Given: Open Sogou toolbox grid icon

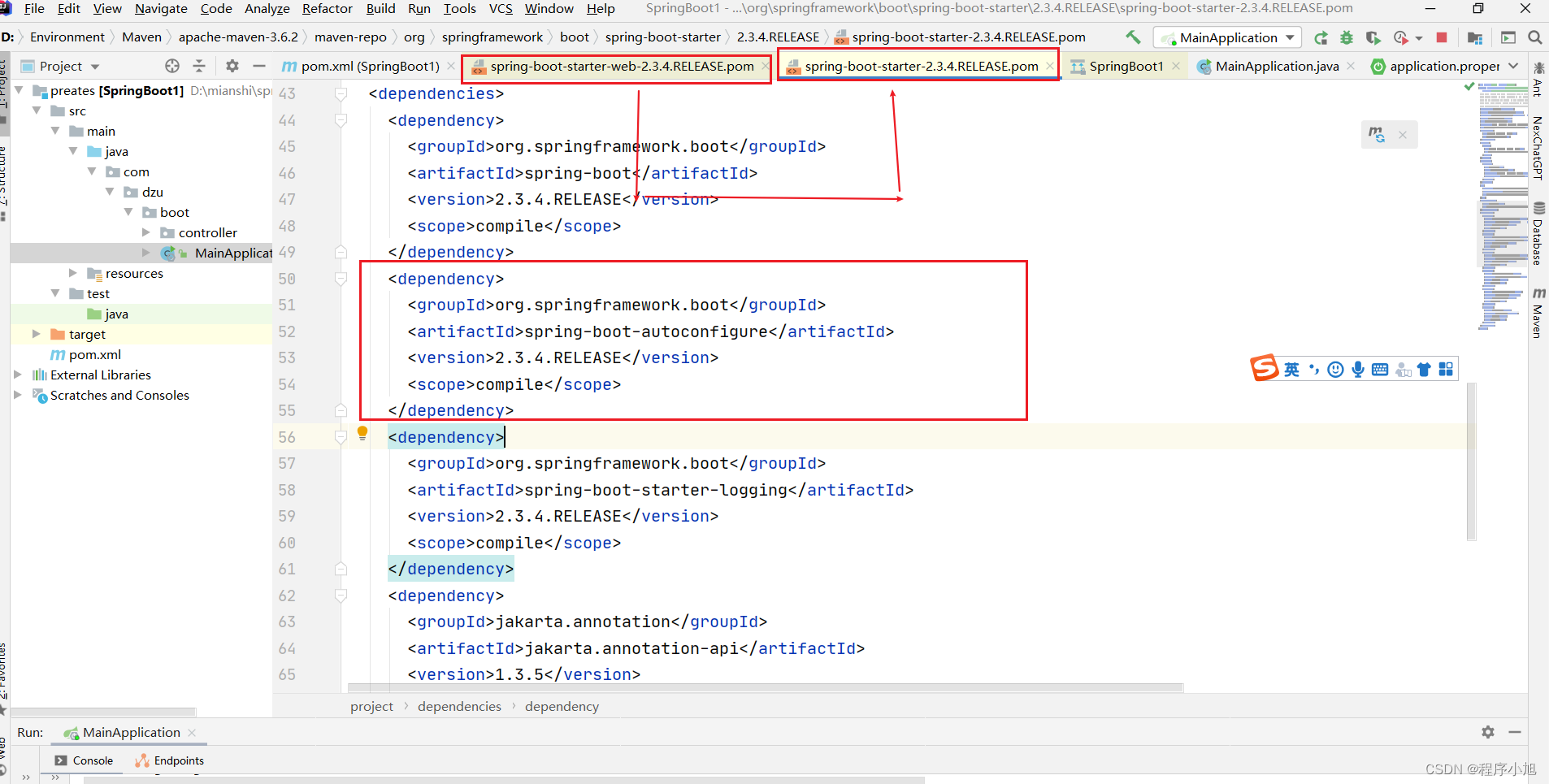Looking at the screenshot, I should pyautogui.click(x=1446, y=370).
